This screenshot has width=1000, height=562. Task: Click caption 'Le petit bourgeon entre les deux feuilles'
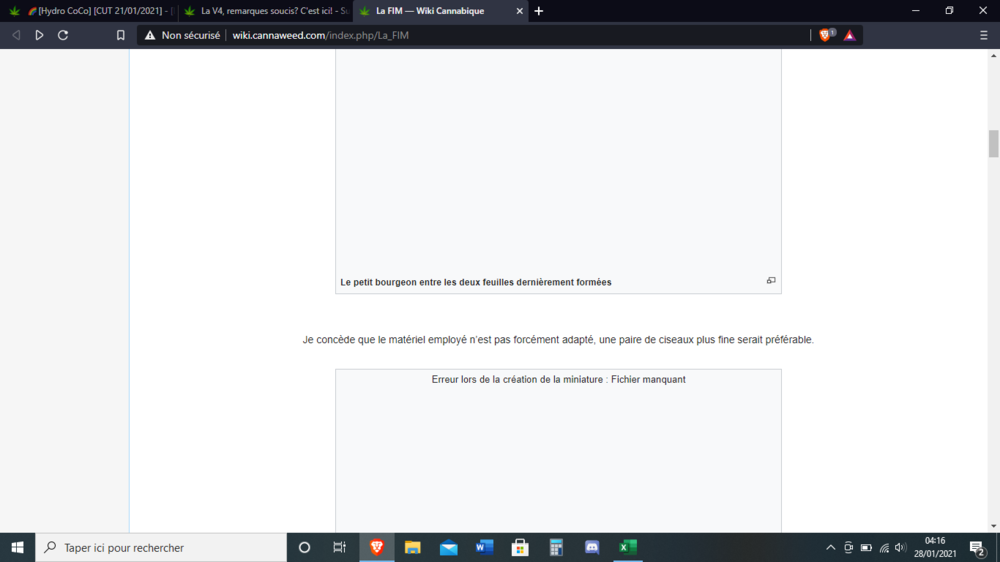[x=476, y=282]
